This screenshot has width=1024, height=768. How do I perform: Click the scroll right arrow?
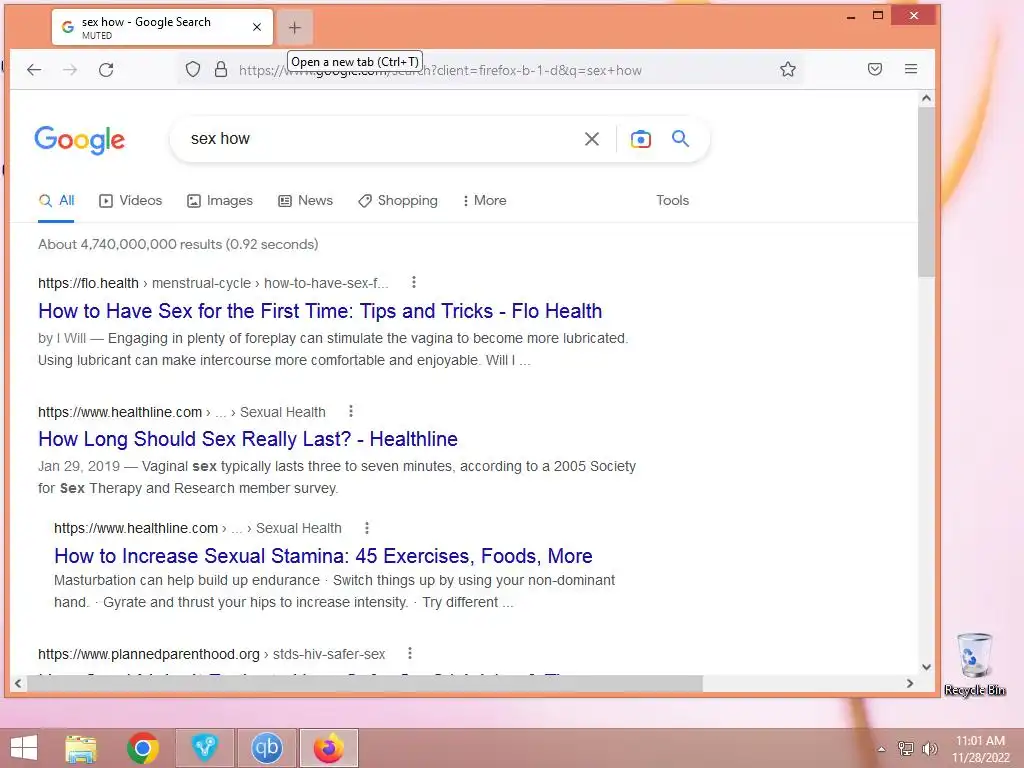(x=910, y=684)
